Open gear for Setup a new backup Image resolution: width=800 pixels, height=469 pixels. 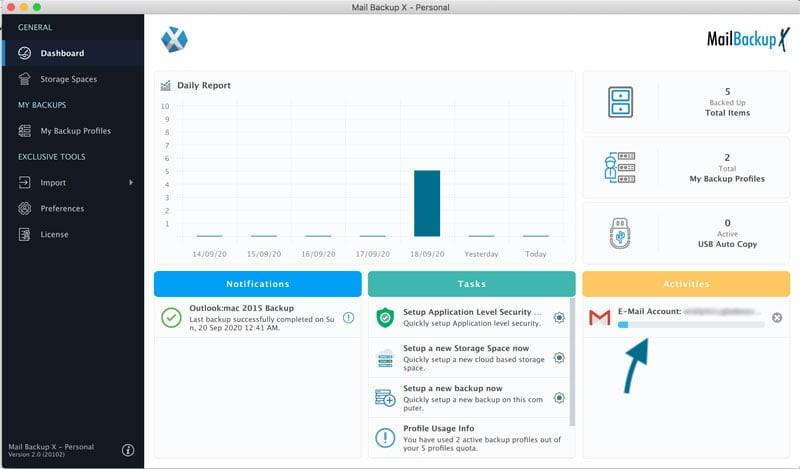pyautogui.click(x=559, y=398)
